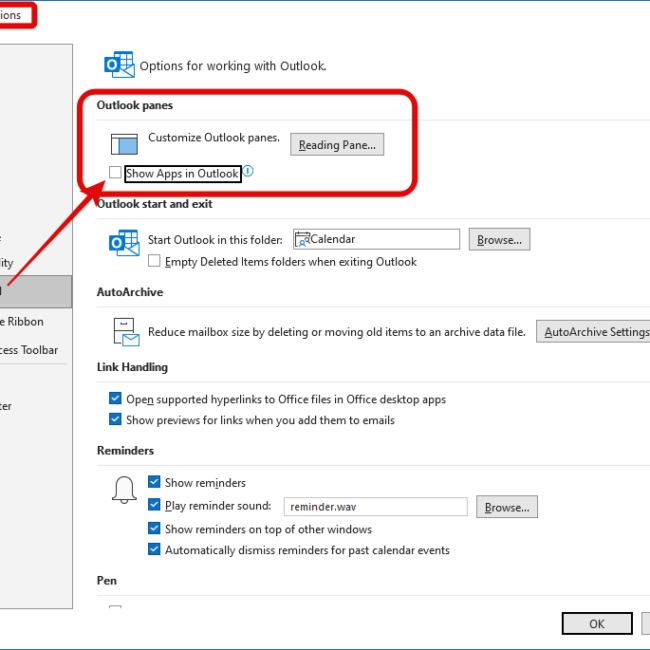
Task: Click the AutoArchive mailbox icon
Action: 126,332
